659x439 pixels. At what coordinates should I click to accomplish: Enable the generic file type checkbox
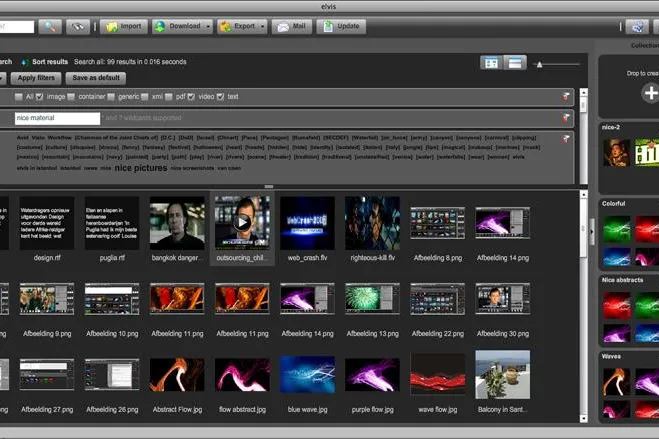(111, 97)
